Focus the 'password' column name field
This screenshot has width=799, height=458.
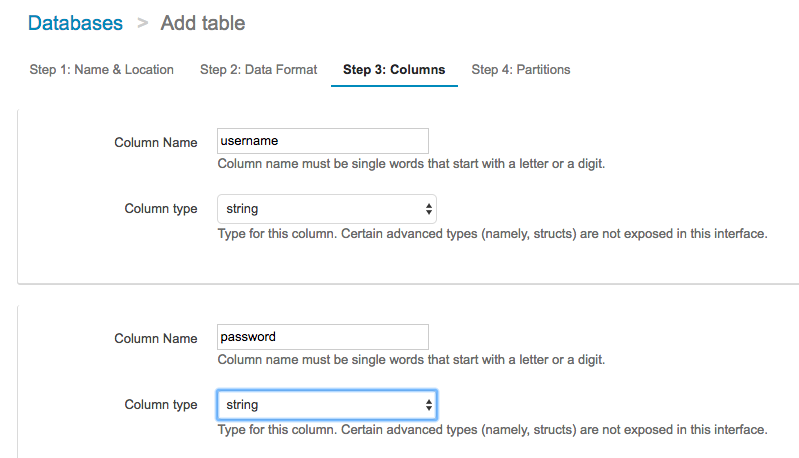point(322,337)
